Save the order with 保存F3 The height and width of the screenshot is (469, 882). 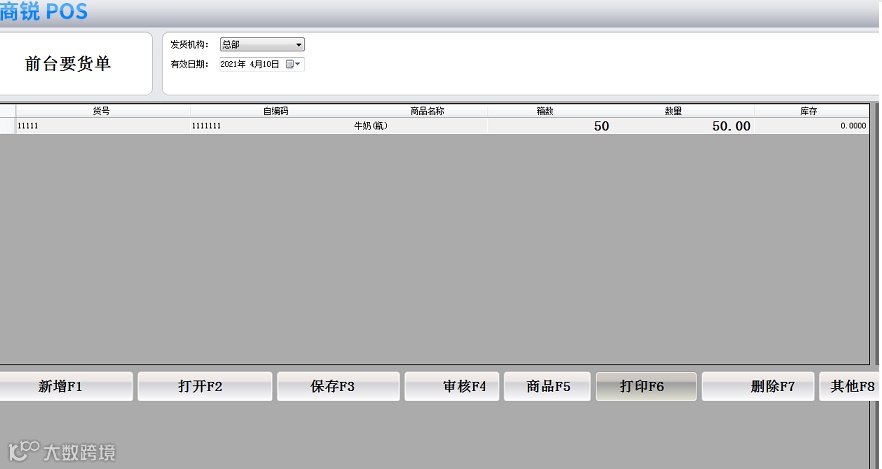338,386
